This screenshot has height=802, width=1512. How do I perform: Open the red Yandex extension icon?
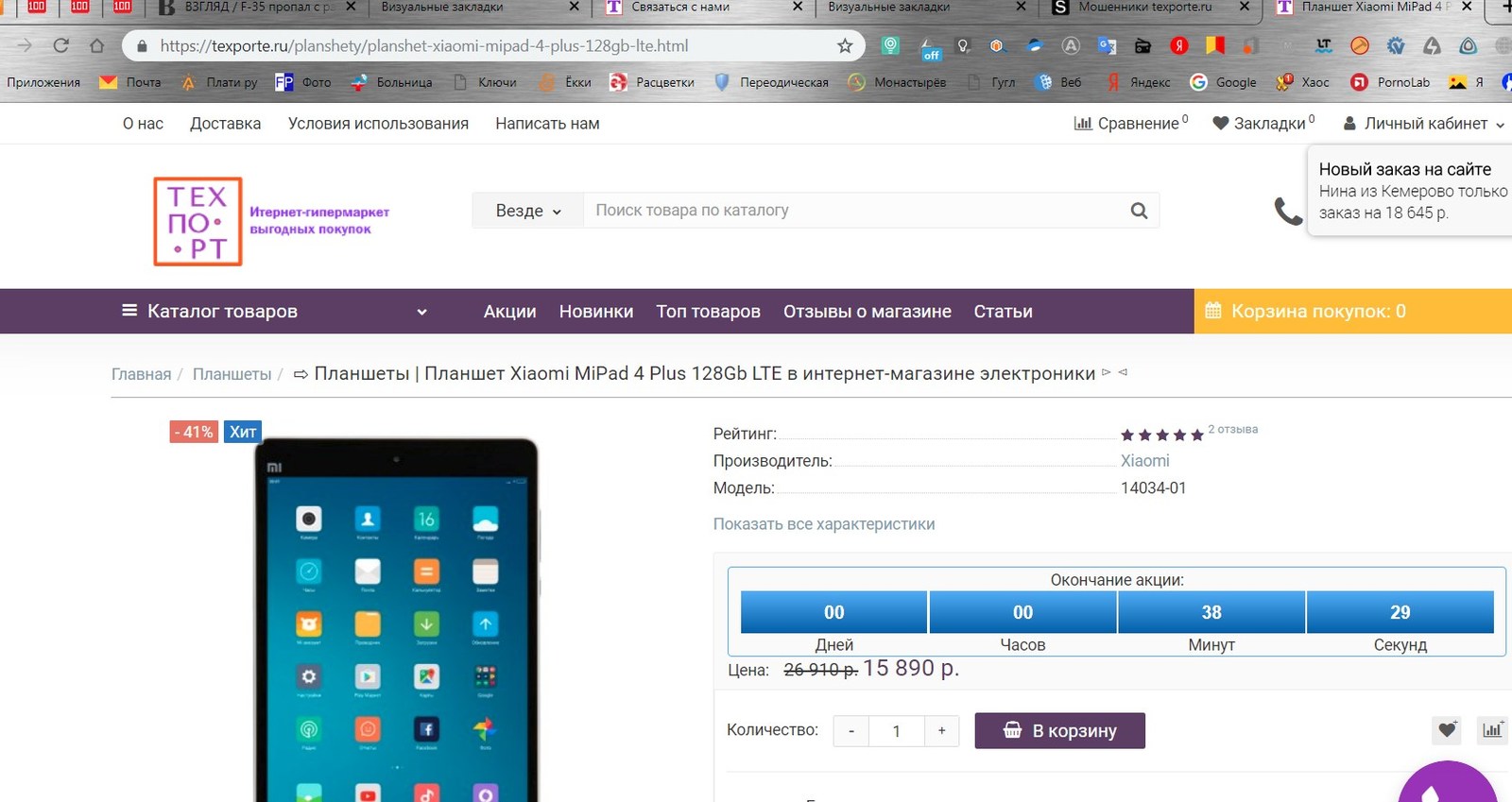point(1179,45)
